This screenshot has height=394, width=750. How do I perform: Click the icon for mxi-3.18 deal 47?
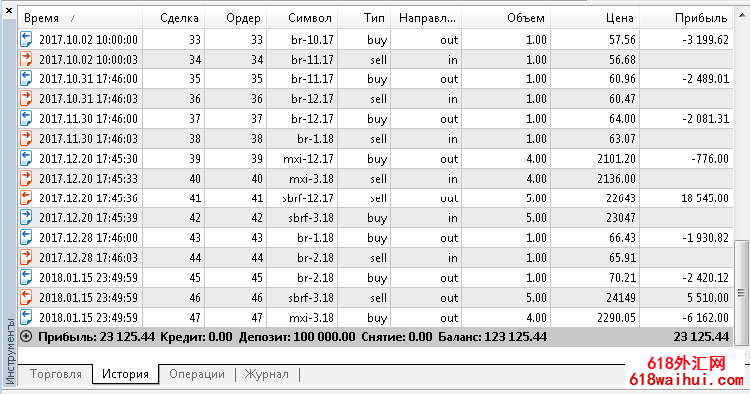pos(26,317)
